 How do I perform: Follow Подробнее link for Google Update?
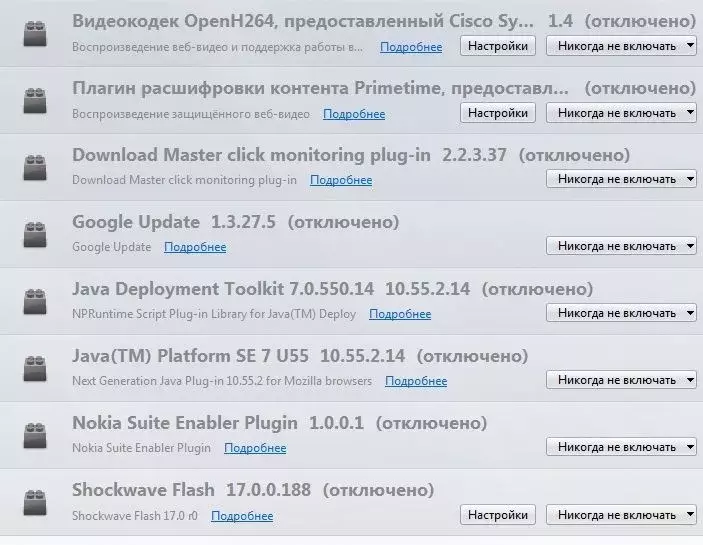(195, 247)
